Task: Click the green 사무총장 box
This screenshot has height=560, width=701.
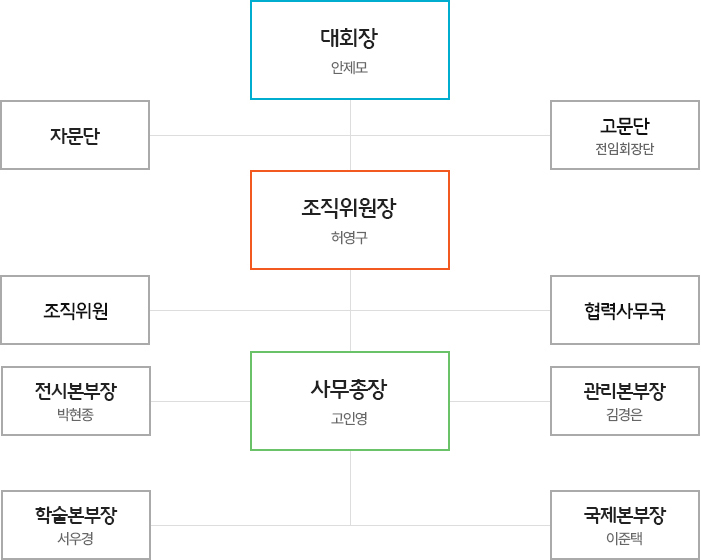Action: pos(350,401)
